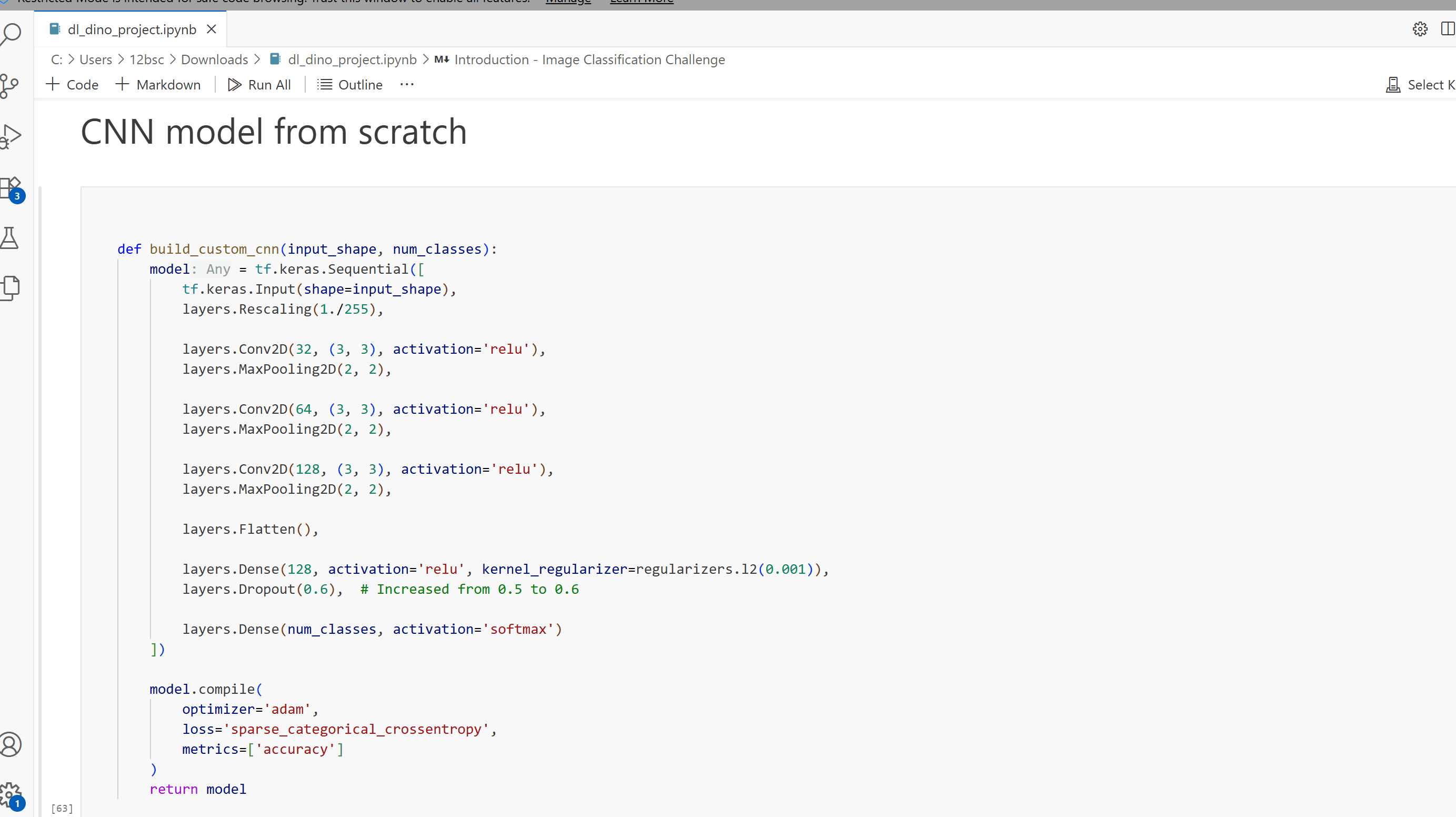Click the CNN model from scratch heading

pyautogui.click(x=274, y=132)
